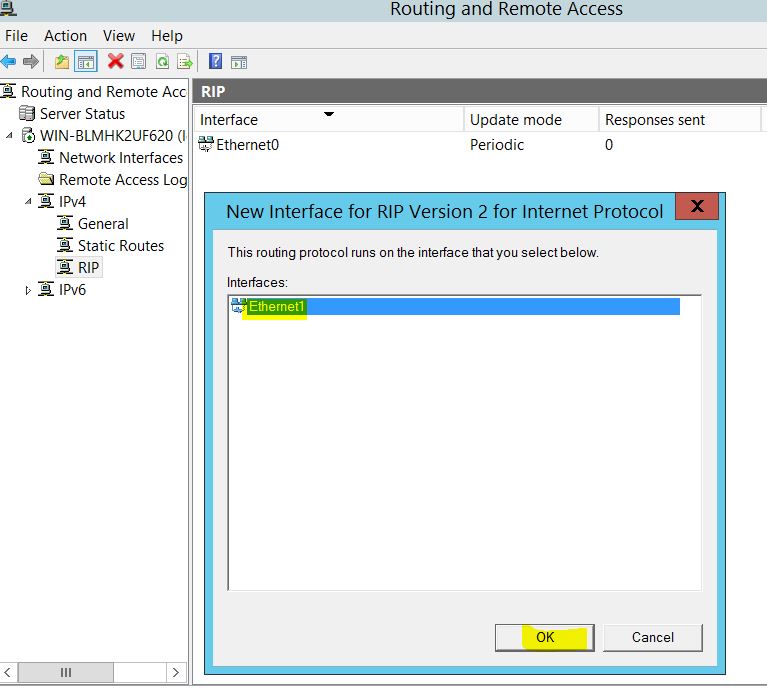767x691 pixels.
Task: Collapse the IPv4 tree node
Action: coord(28,202)
